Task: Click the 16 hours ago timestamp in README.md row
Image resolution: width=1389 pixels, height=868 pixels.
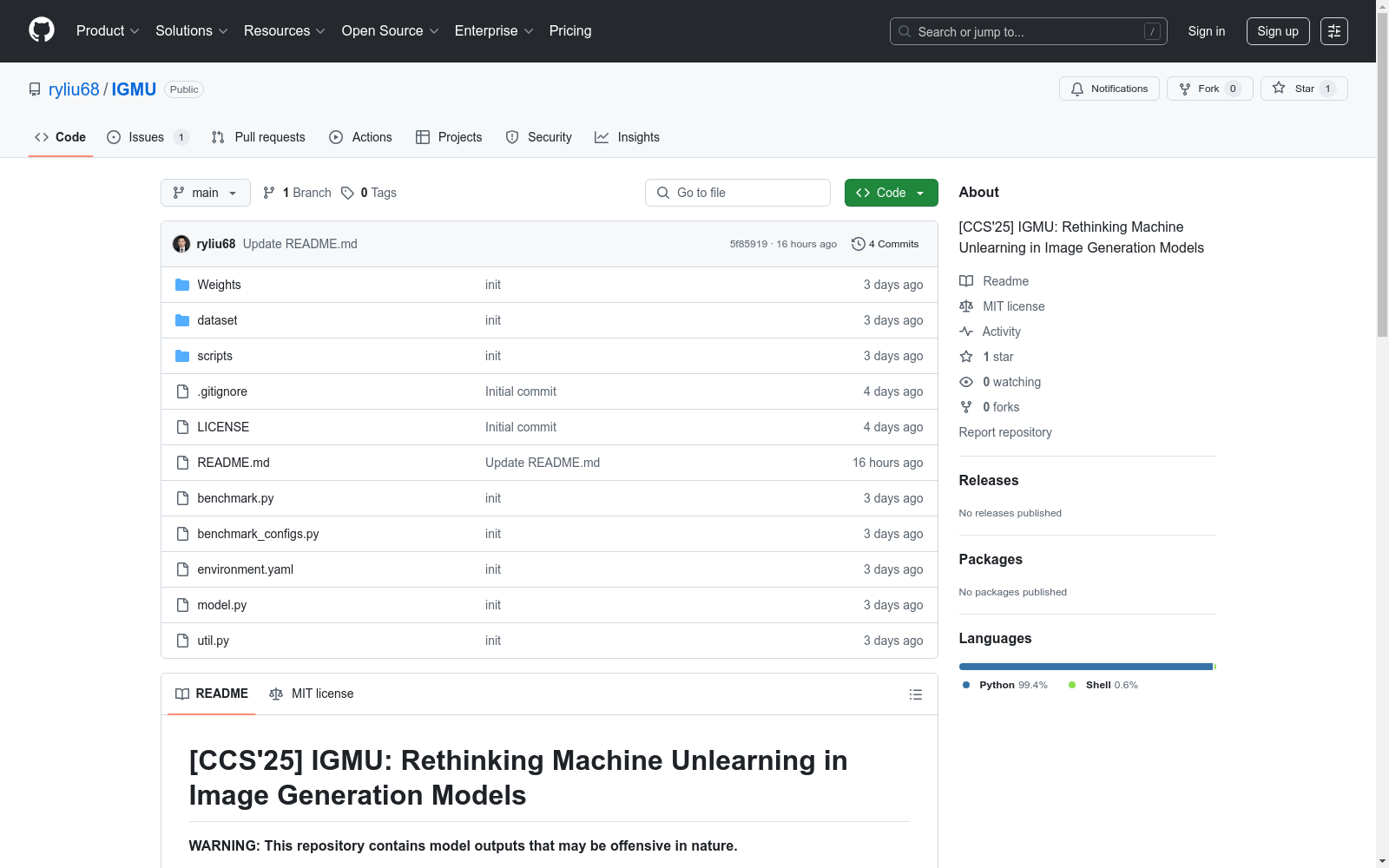Action: tap(887, 463)
